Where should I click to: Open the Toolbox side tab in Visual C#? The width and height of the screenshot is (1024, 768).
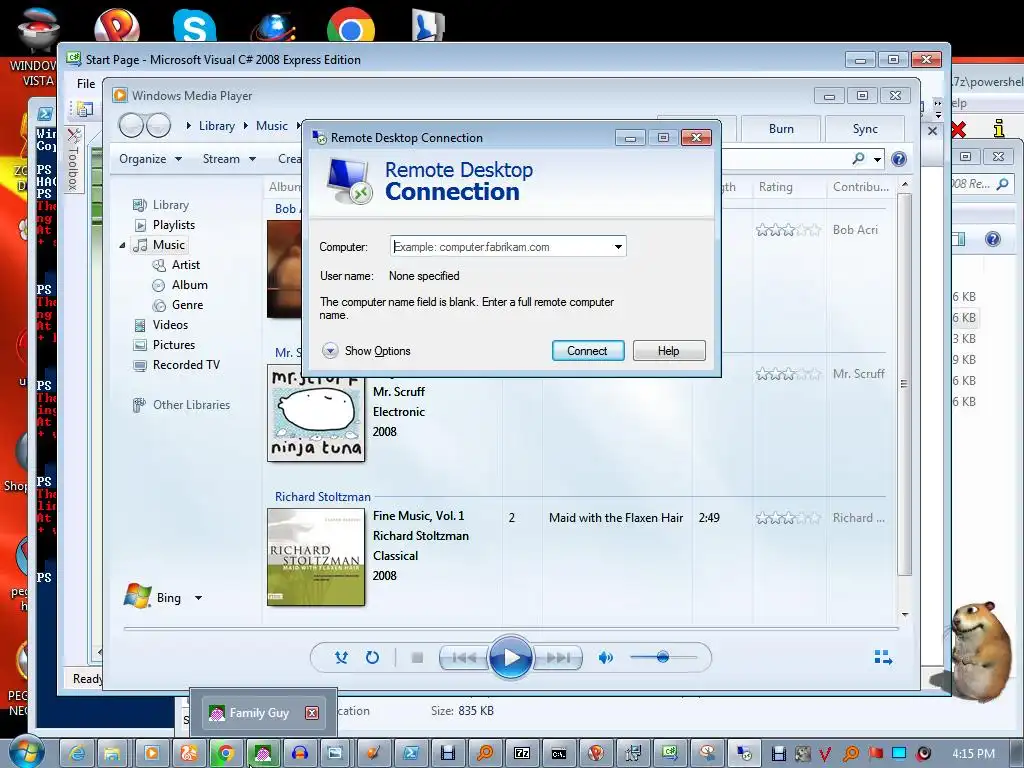(73, 159)
